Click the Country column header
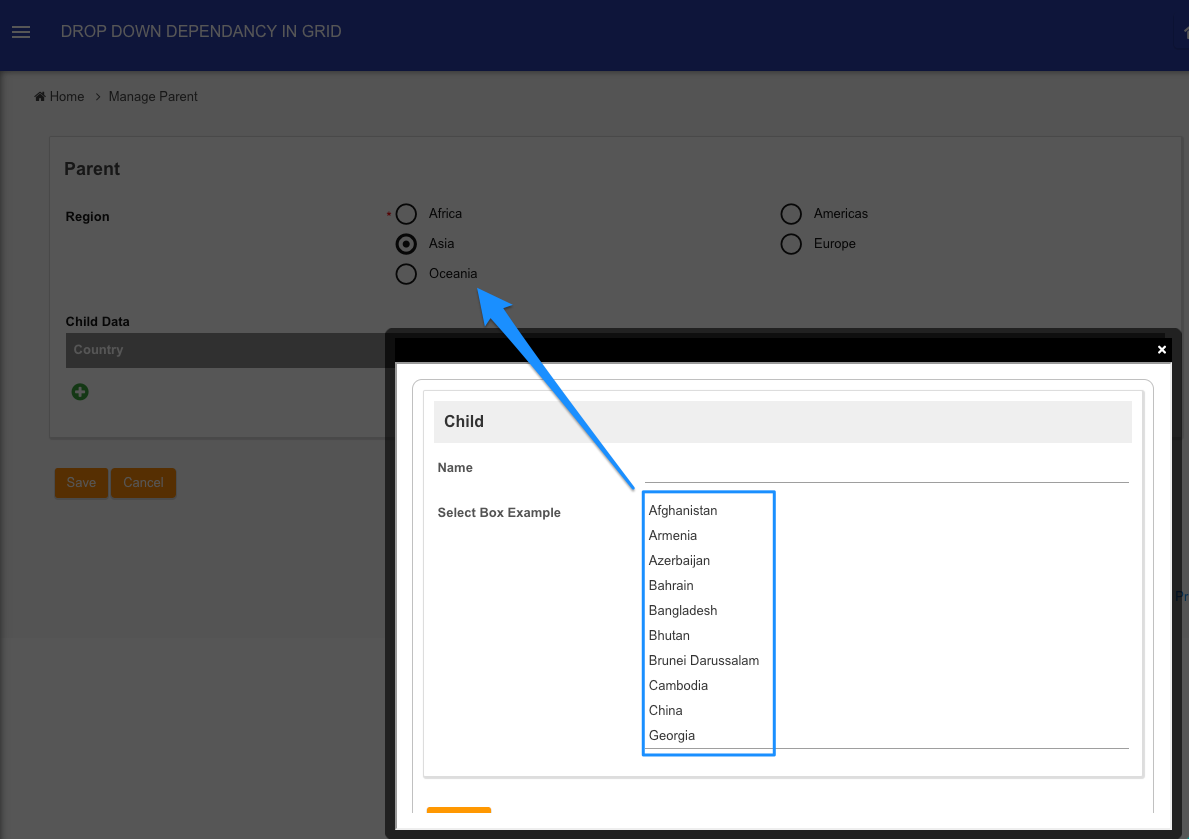The width and height of the screenshot is (1189, 839). coord(98,350)
